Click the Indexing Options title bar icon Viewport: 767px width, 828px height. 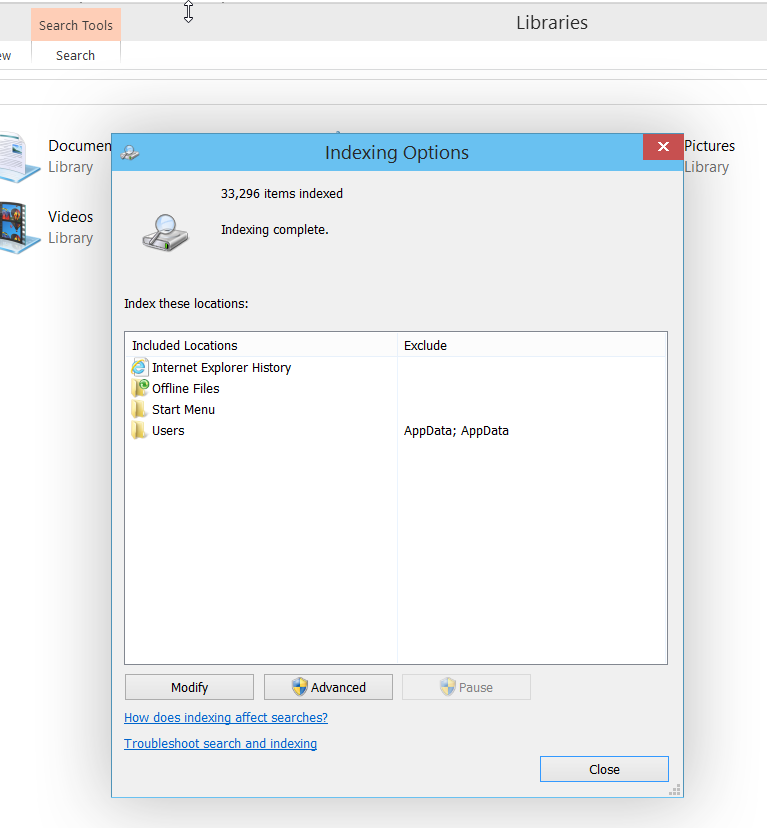pyautogui.click(x=130, y=153)
